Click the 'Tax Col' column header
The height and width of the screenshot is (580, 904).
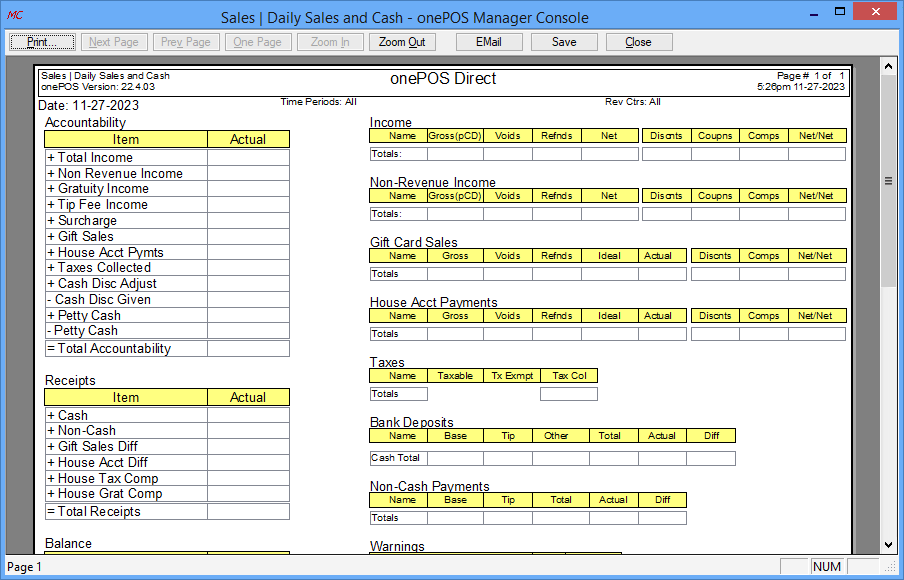point(569,376)
